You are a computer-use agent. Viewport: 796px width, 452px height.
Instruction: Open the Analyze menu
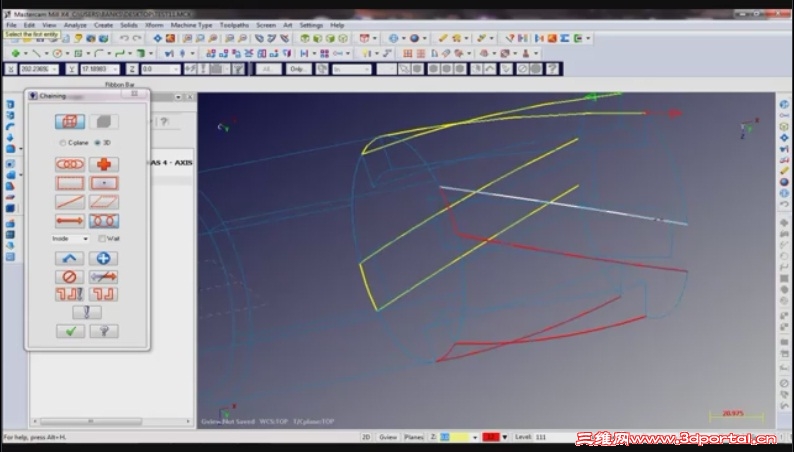[75, 25]
